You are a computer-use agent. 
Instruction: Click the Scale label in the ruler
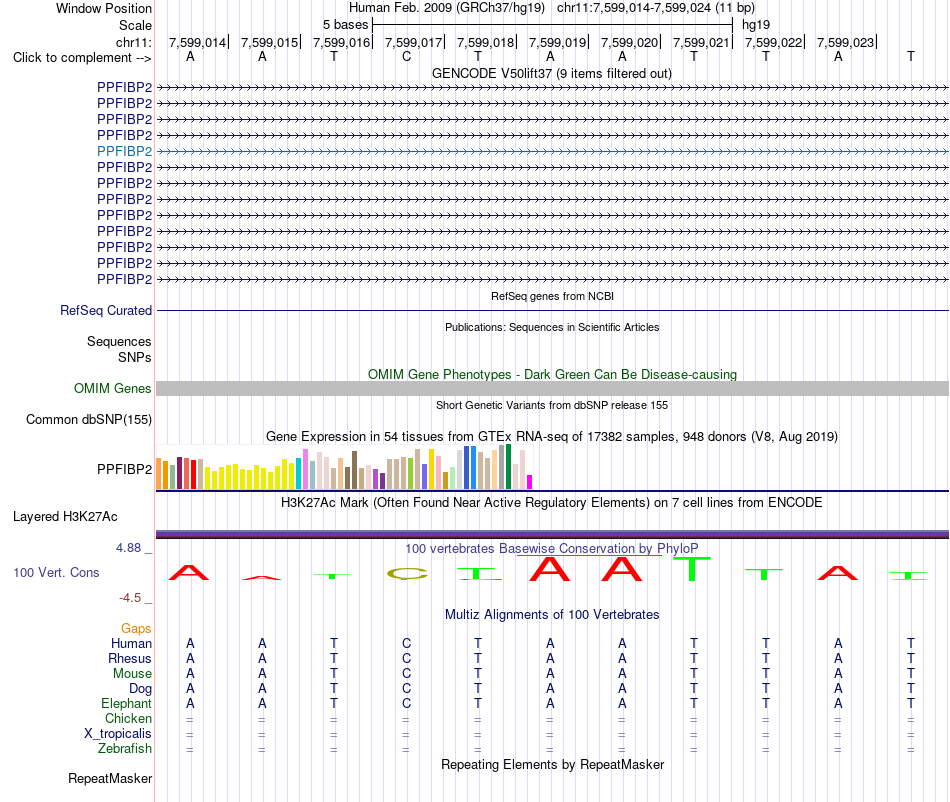tap(135, 25)
